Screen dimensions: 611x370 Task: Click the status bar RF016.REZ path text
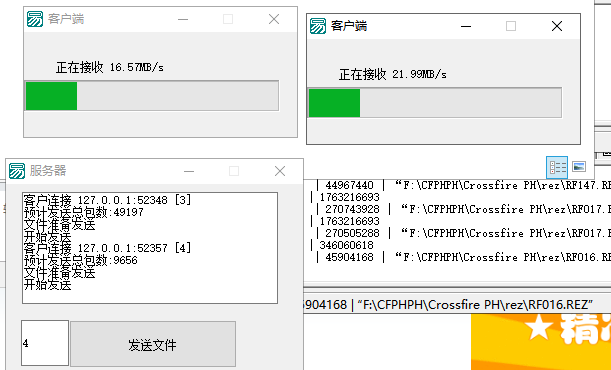pyautogui.click(x=475, y=305)
